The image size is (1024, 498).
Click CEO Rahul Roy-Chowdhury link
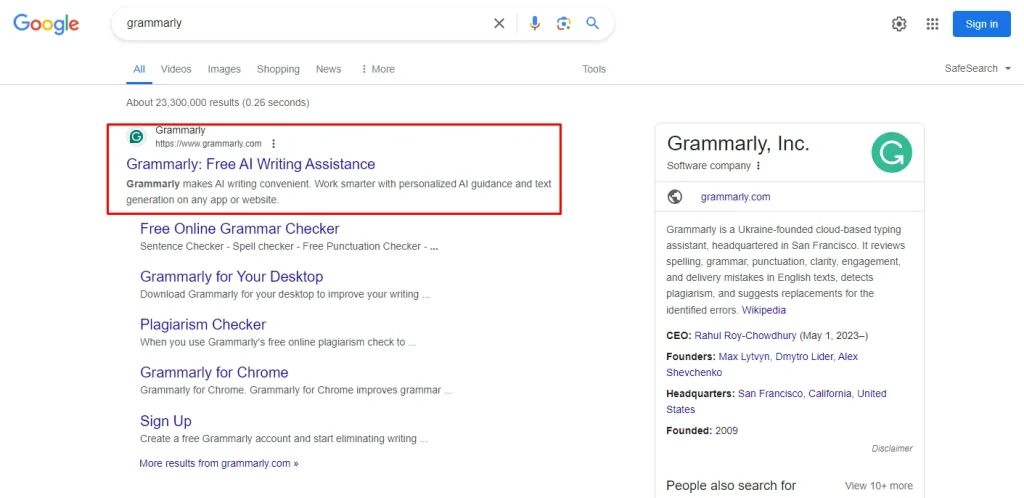[745, 335]
